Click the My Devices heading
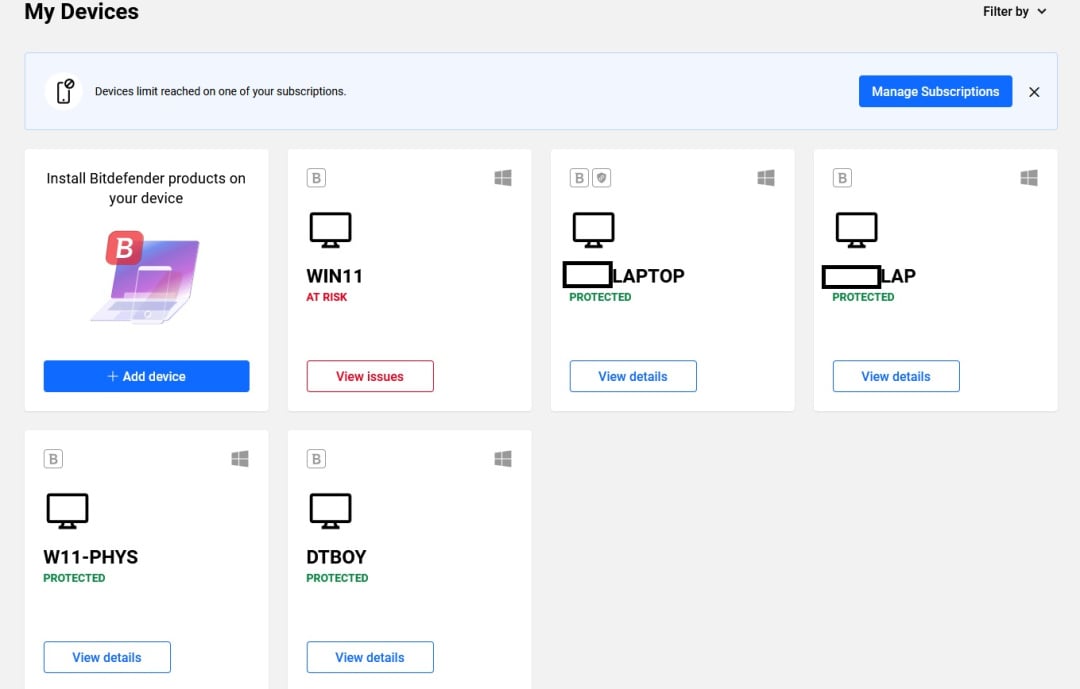1080x689 pixels. click(x=81, y=12)
